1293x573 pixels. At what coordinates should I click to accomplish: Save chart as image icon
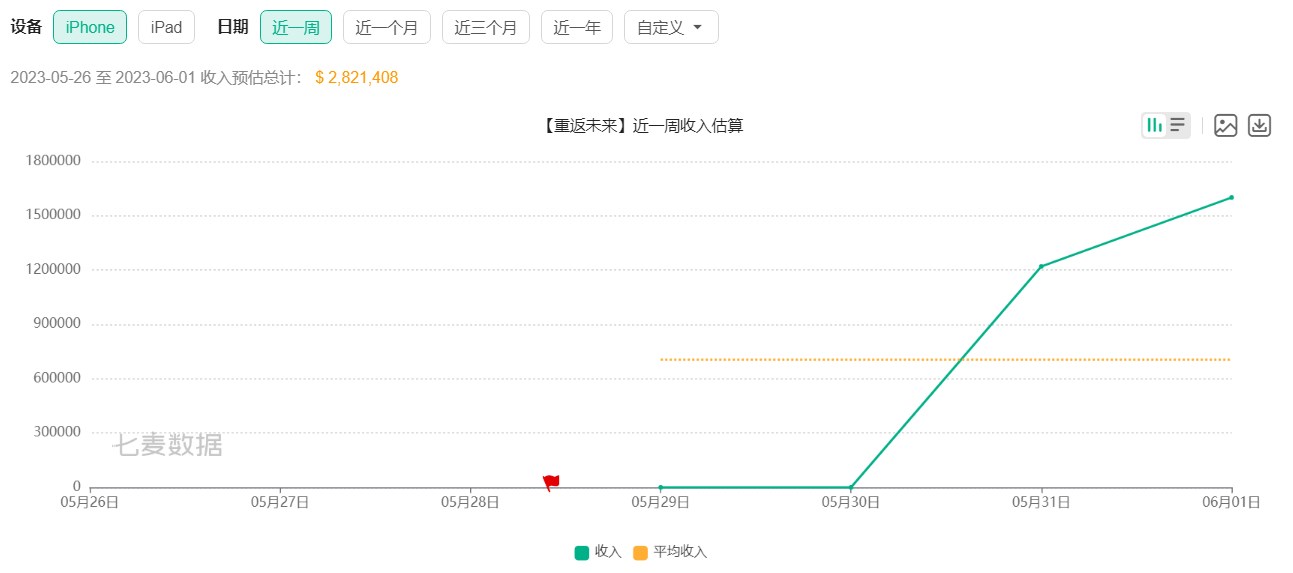(x=1226, y=125)
